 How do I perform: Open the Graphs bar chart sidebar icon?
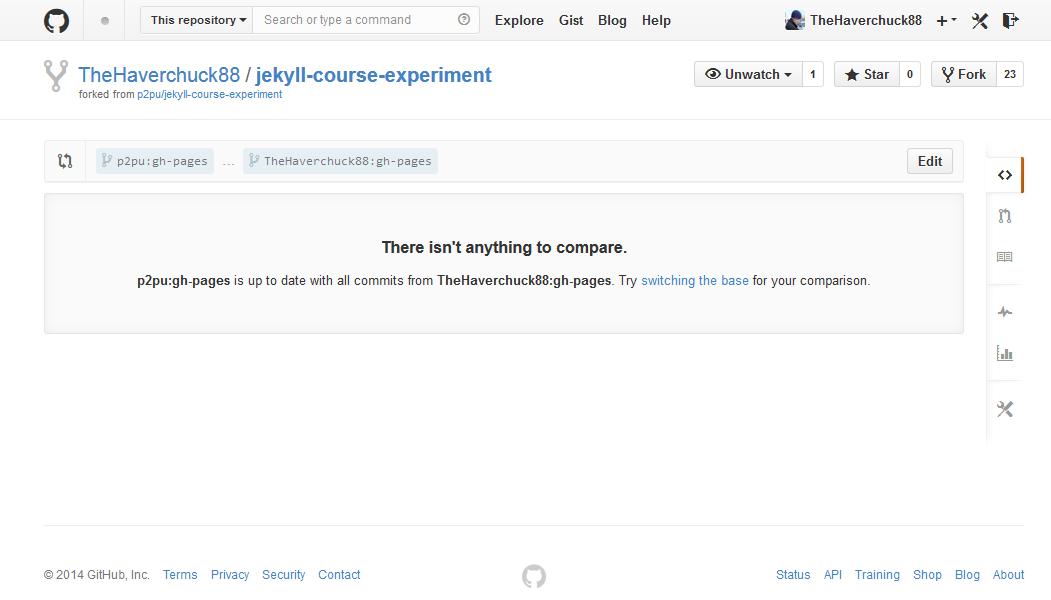1004,353
